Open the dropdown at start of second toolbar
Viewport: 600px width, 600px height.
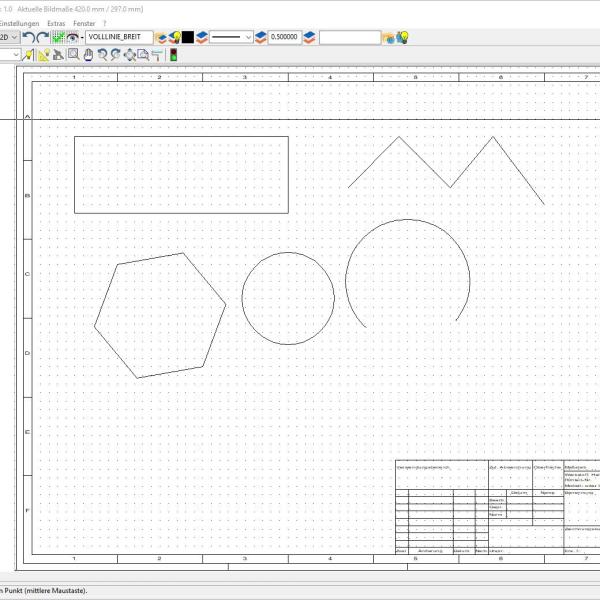pos(10,55)
